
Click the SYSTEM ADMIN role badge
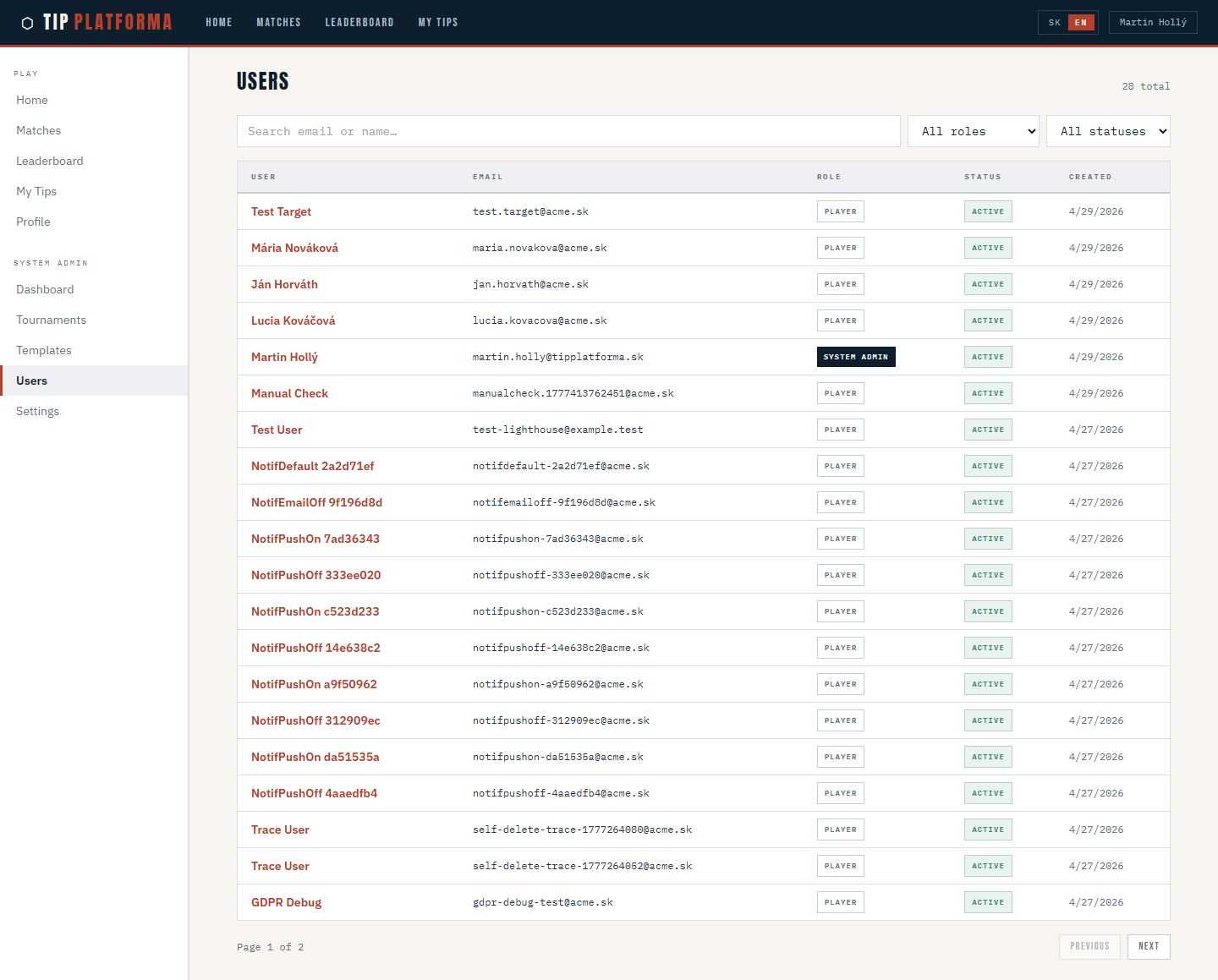tap(856, 357)
